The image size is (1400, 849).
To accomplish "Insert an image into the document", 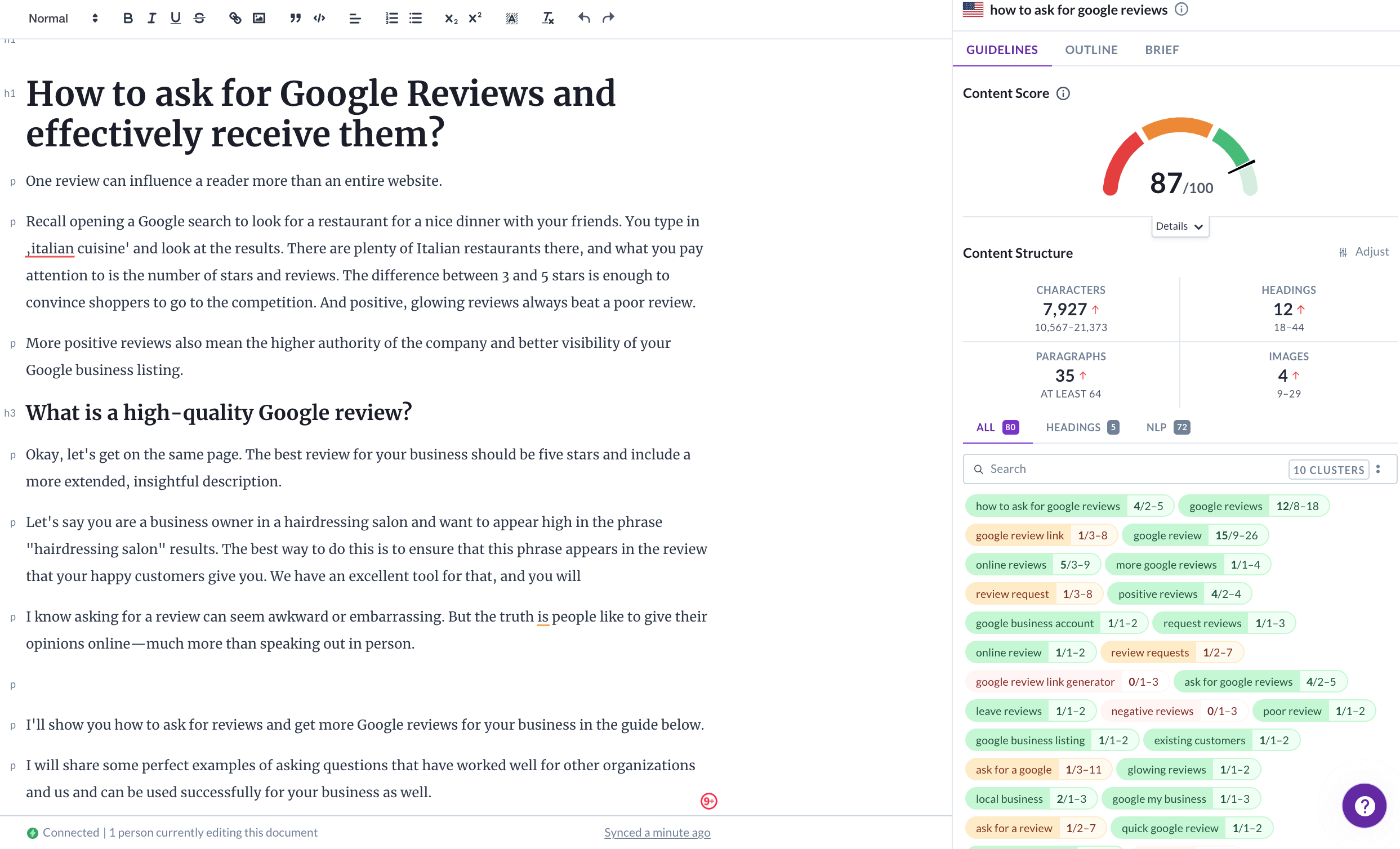I will [260, 17].
